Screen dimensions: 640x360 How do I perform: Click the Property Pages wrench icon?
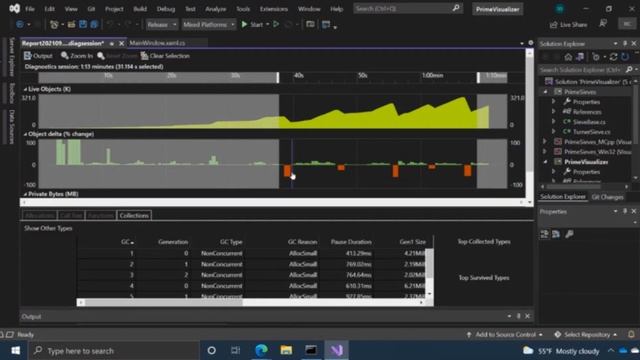tap(569, 234)
